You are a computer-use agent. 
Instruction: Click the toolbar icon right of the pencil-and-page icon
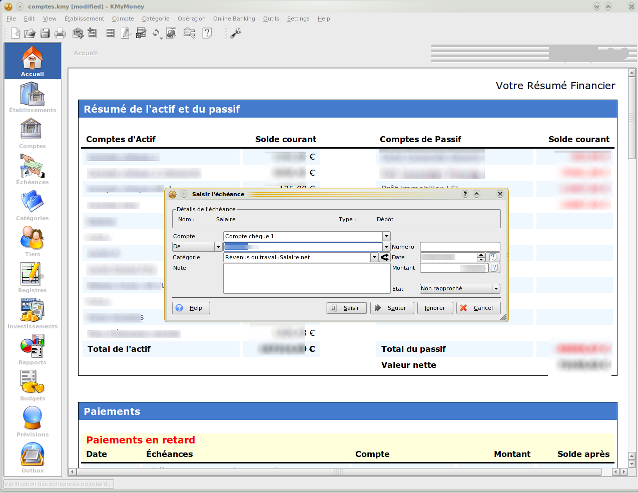point(141,33)
